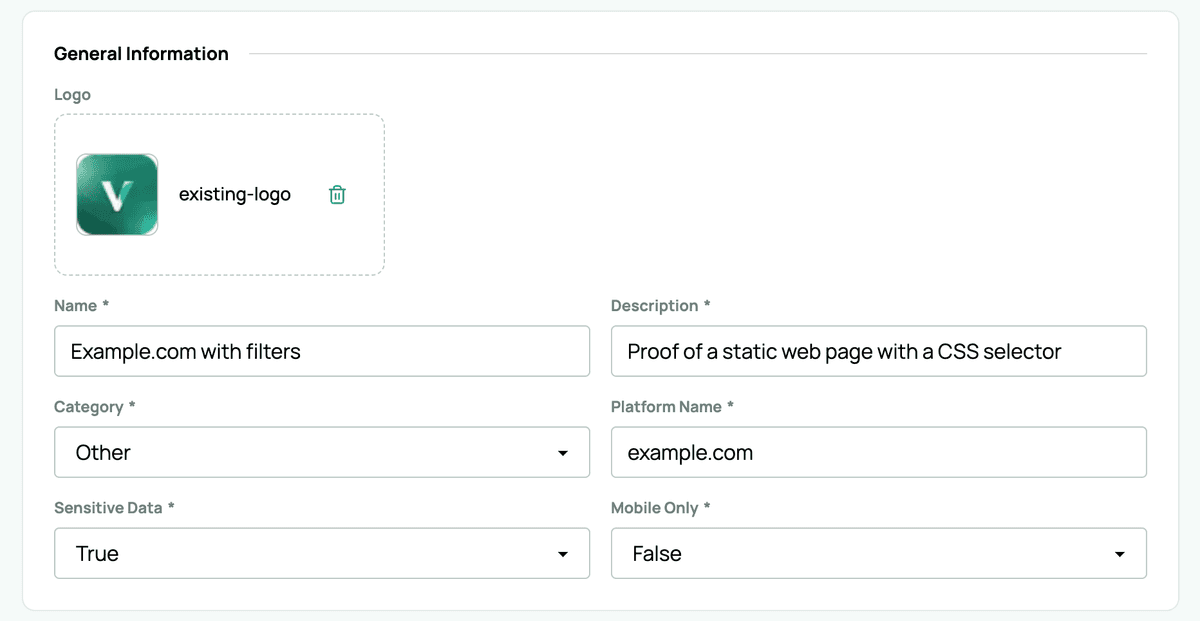Open the Category dropdown showing Other
1200x621 pixels.
tap(310, 453)
